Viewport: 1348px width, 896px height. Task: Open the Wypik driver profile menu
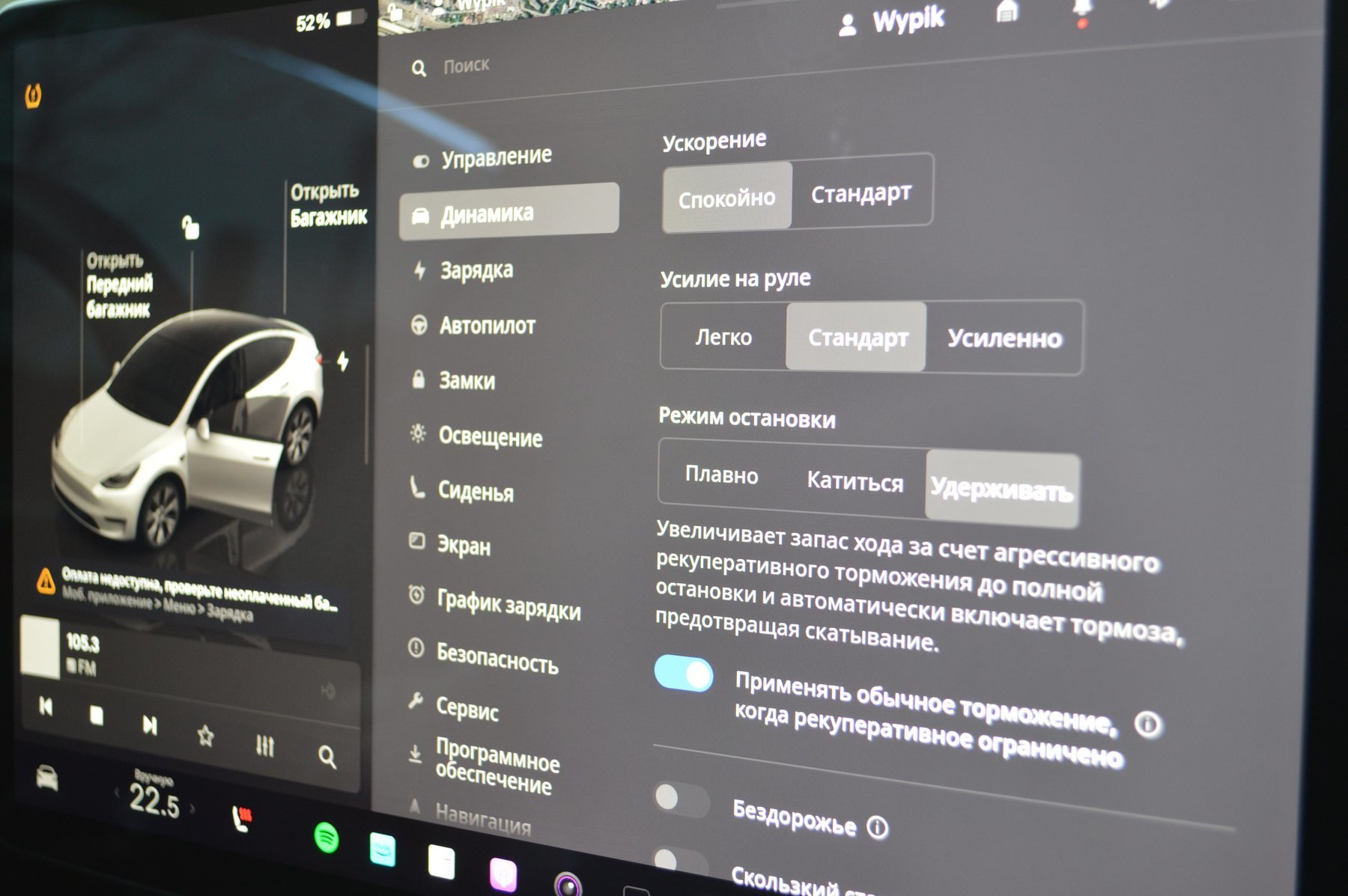892,22
